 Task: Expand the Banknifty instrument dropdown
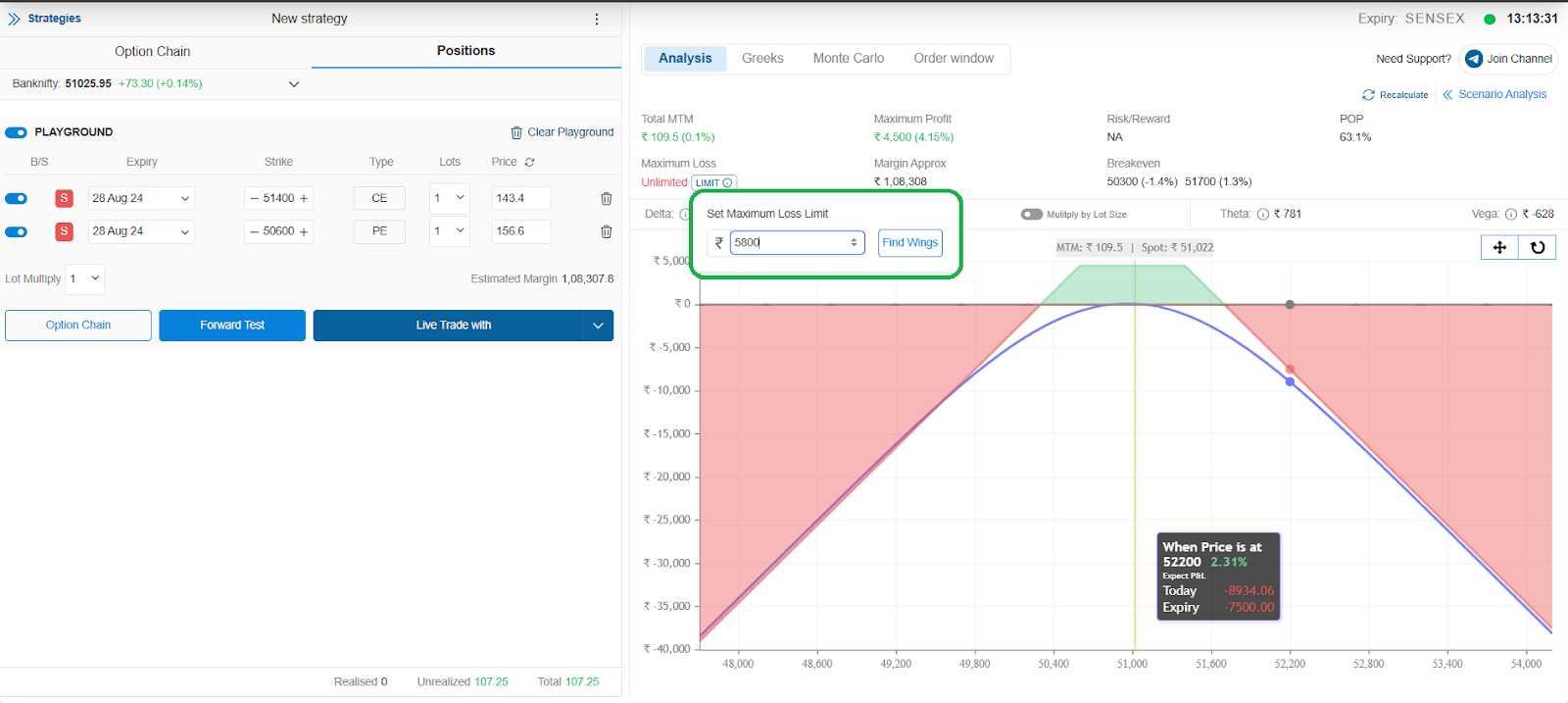coord(294,84)
